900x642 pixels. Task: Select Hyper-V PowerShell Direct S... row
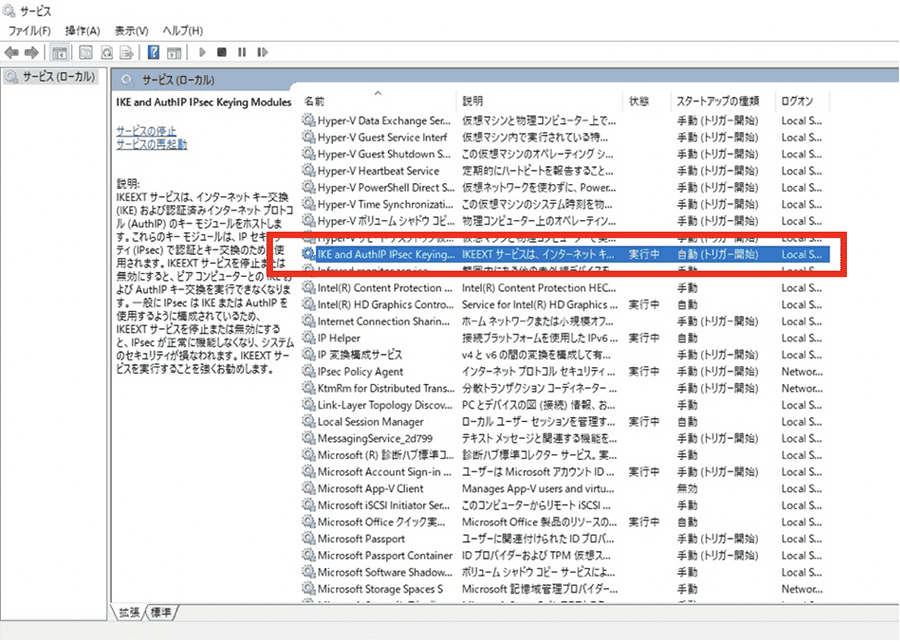566,187
